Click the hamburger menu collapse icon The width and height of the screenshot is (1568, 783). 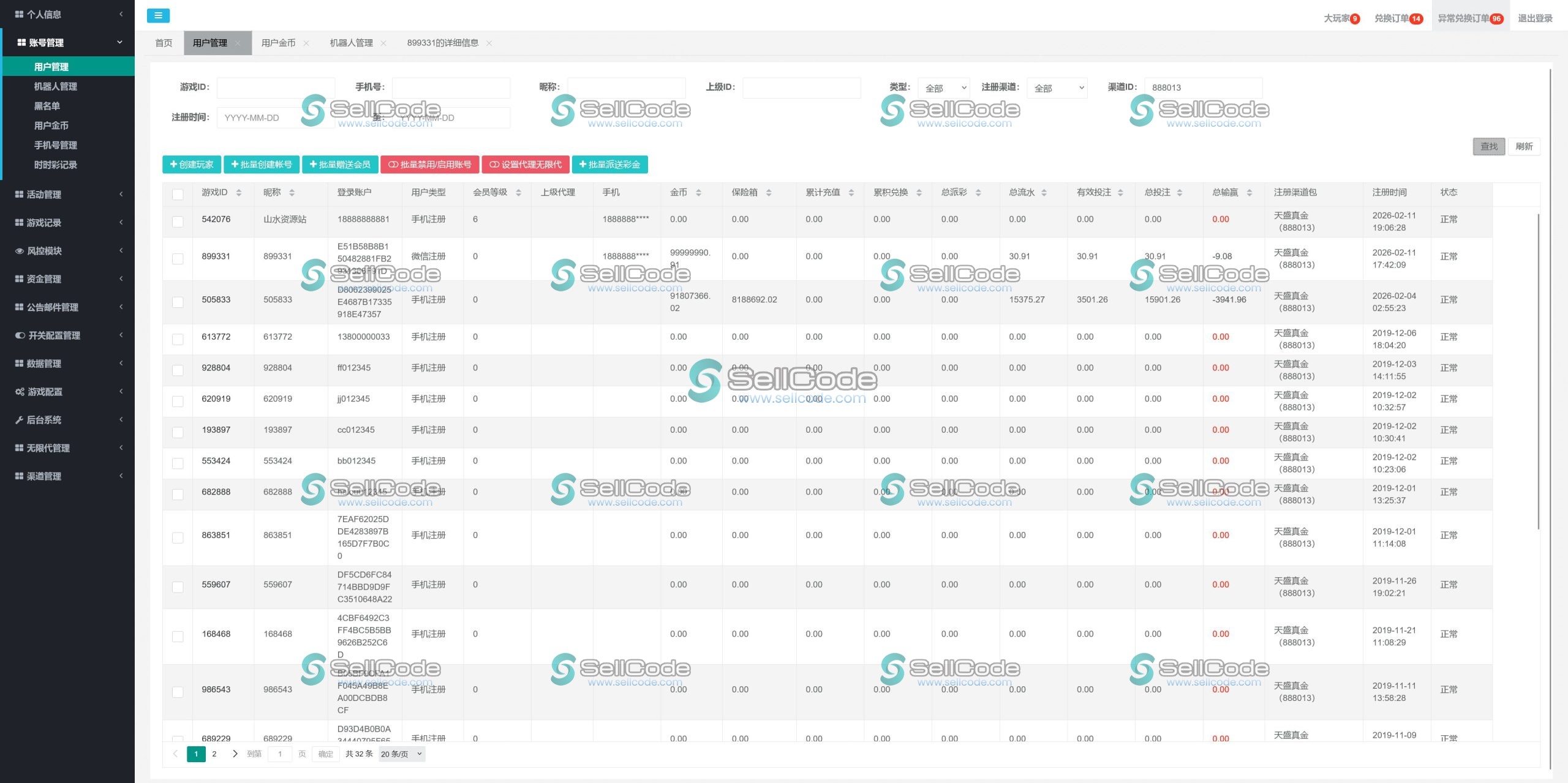click(x=158, y=16)
